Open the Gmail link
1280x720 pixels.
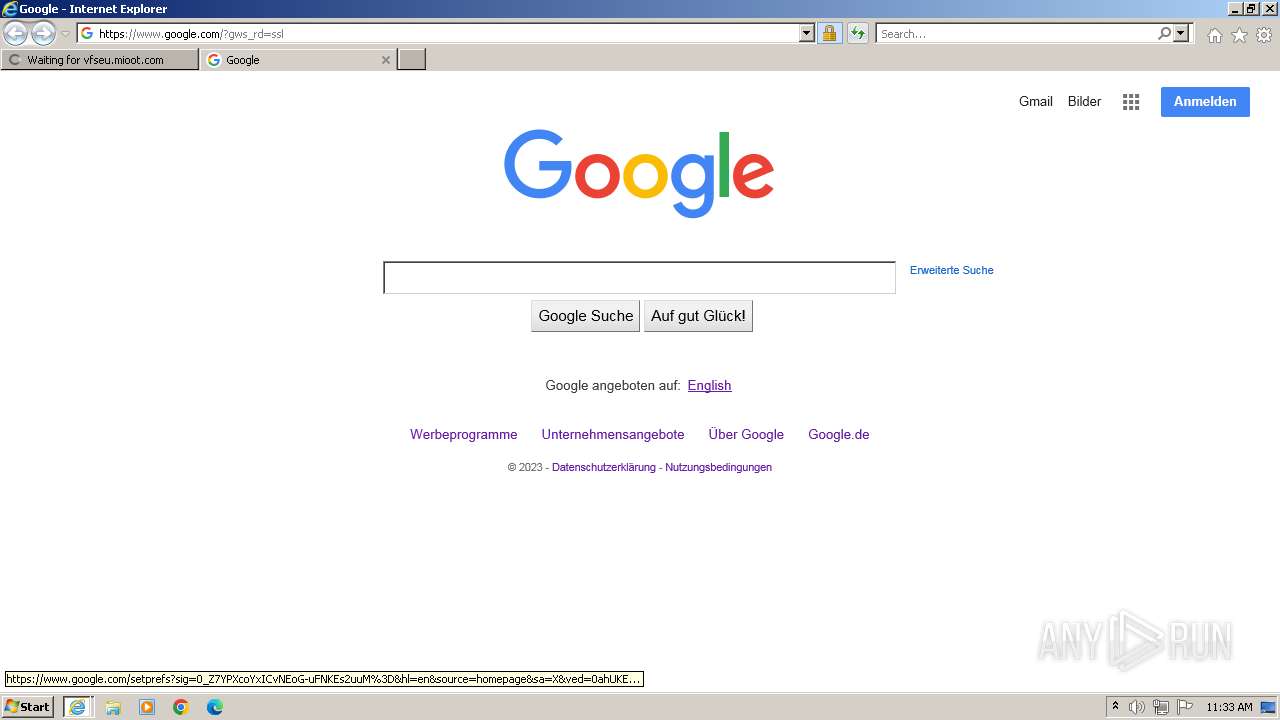[x=1036, y=101]
